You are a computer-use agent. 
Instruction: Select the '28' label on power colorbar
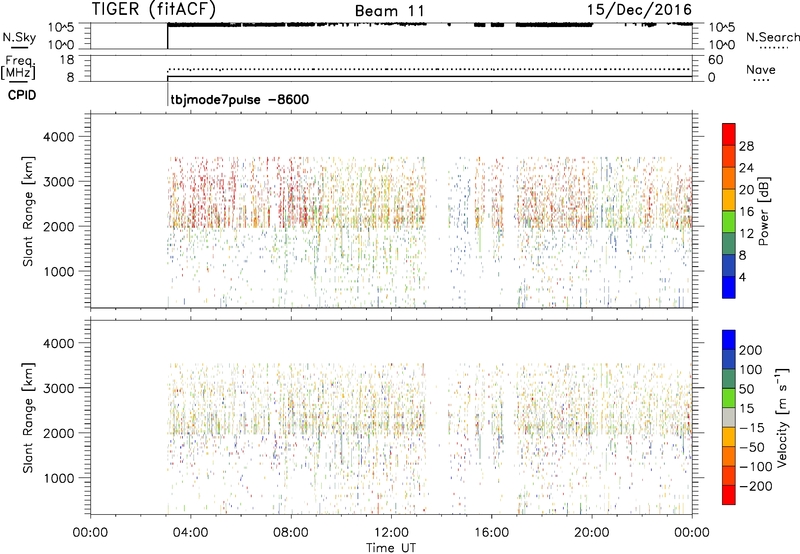pyautogui.click(x=746, y=146)
